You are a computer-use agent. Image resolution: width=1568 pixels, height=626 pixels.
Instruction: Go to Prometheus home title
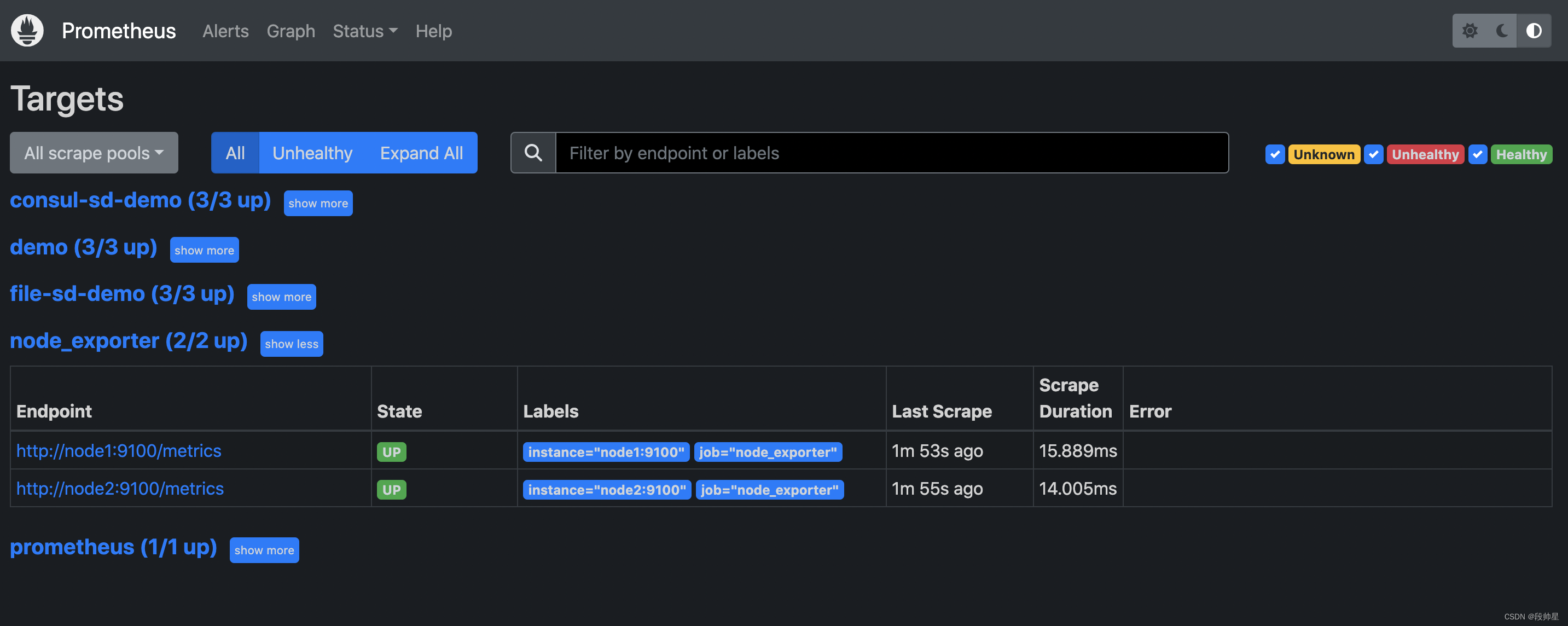pyautogui.click(x=119, y=31)
